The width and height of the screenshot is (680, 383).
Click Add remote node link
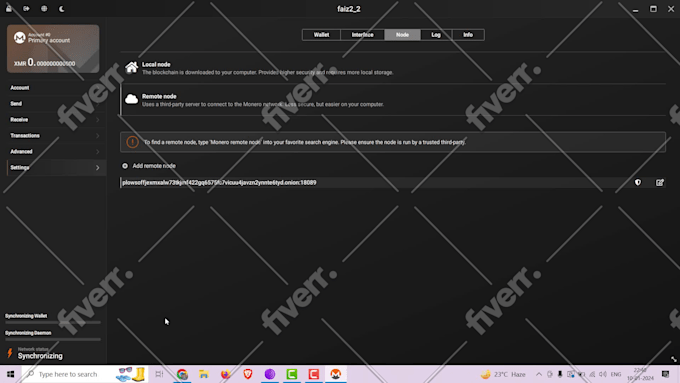click(154, 166)
